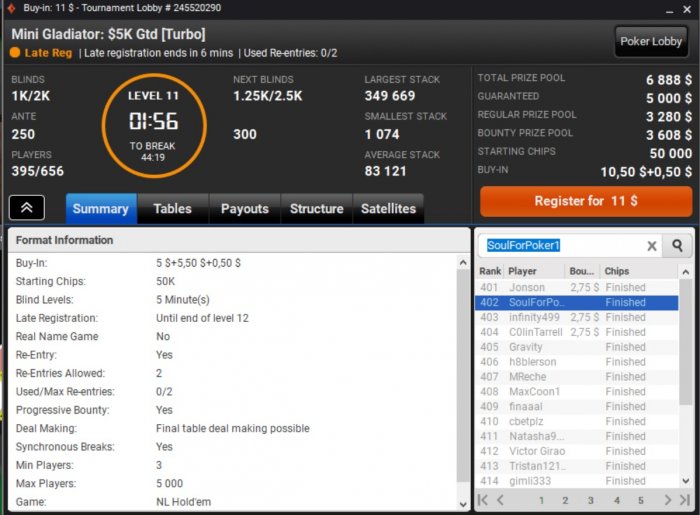Select player row infinity499

577,317
